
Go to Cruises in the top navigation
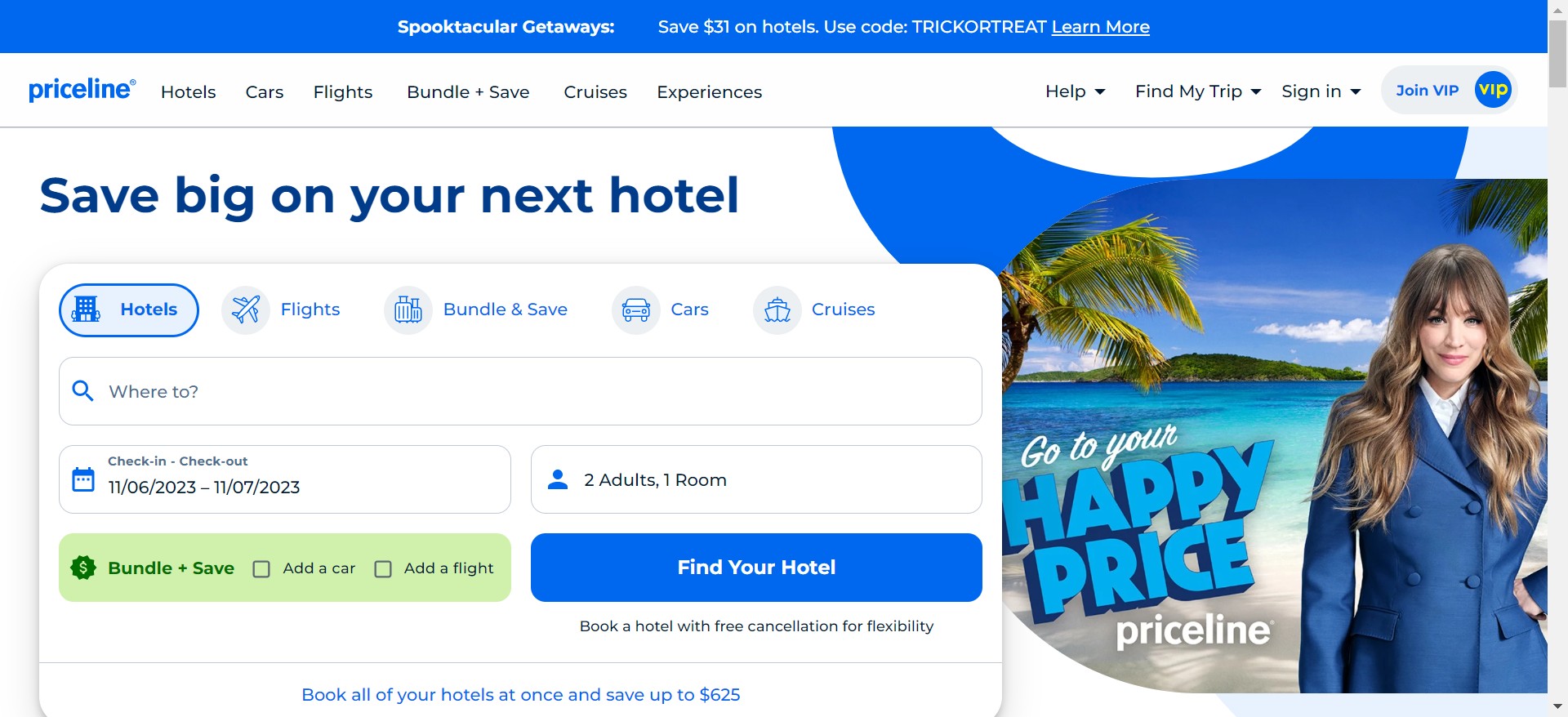point(595,92)
